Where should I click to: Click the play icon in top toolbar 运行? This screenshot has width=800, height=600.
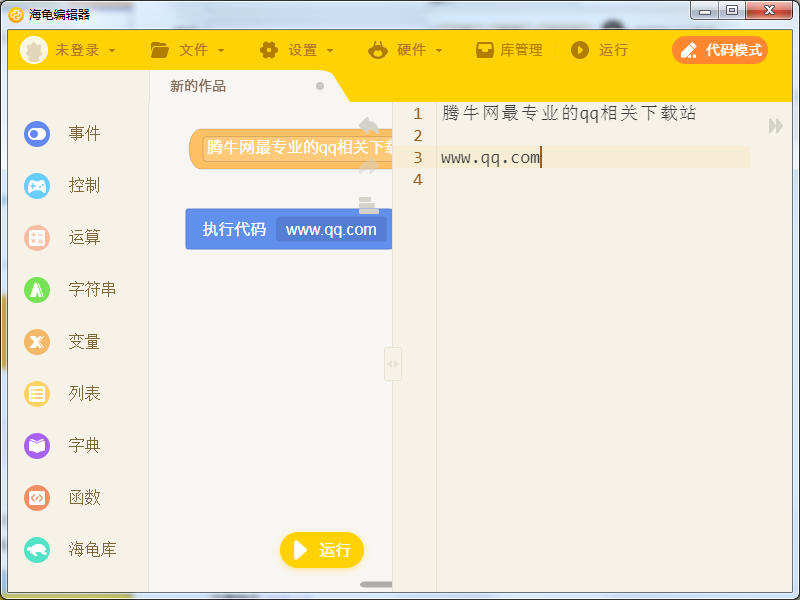(x=580, y=50)
